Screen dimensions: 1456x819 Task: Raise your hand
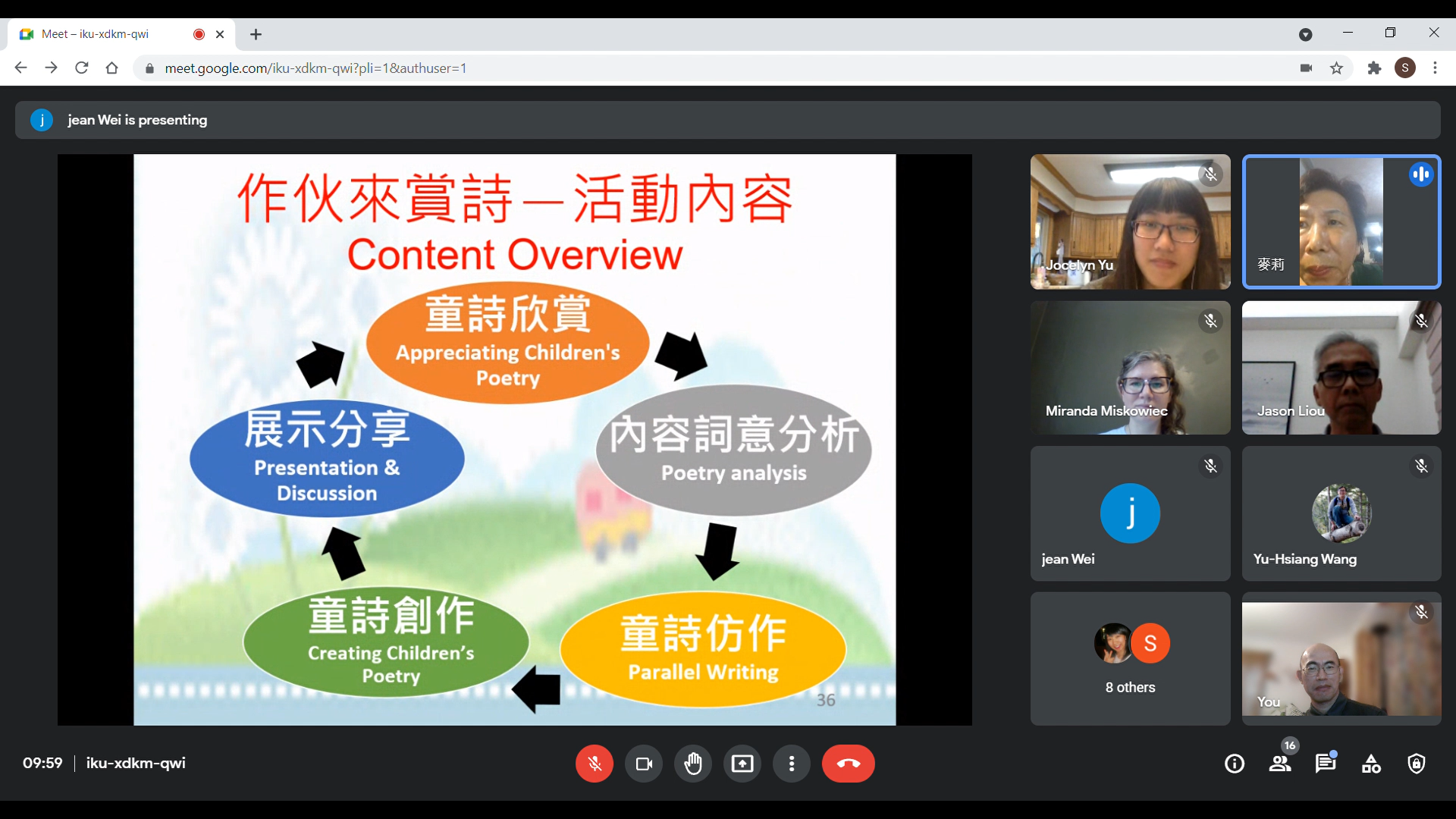(693, 764)
